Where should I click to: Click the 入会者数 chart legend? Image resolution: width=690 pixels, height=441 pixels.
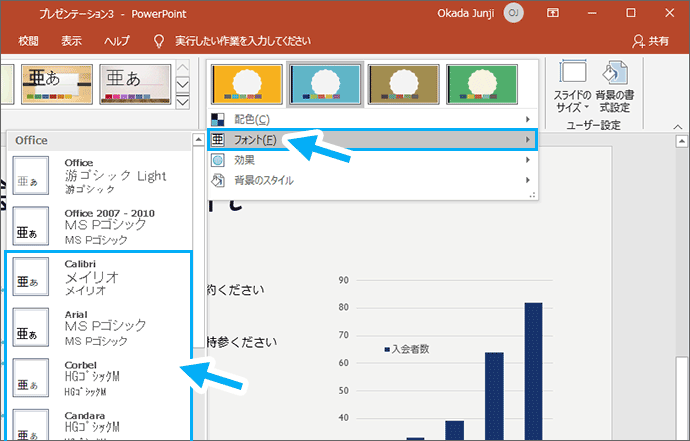pyautogui.click(x=407, y=349)
